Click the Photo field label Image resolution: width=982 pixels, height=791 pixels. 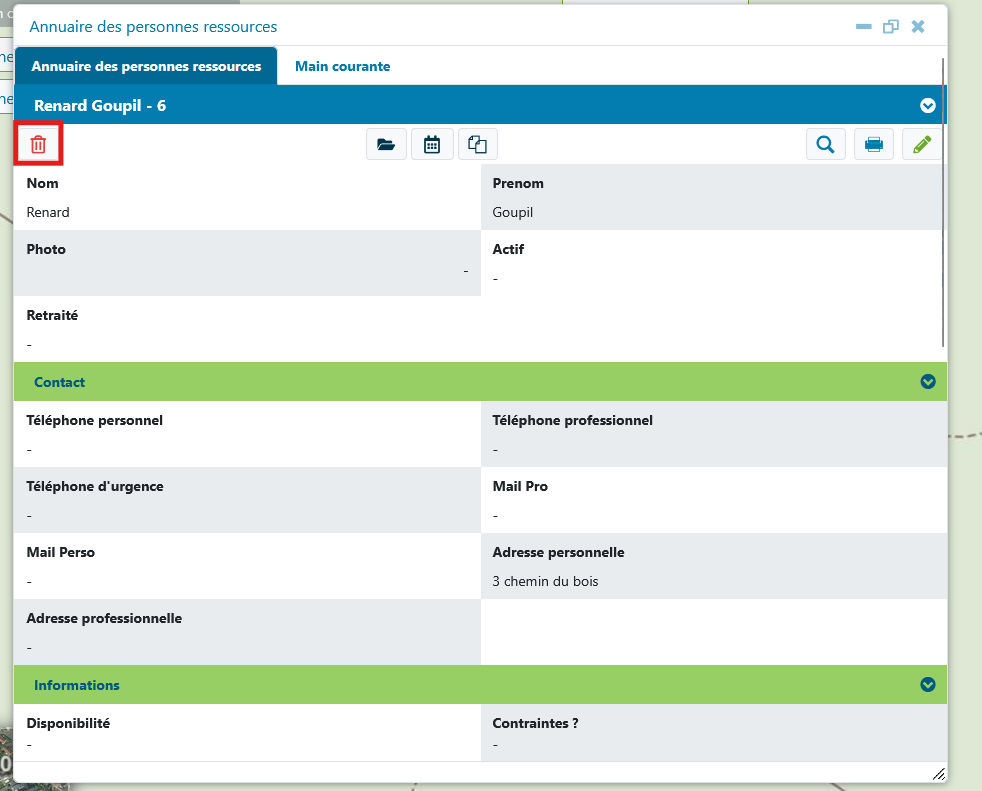[46, 249]
